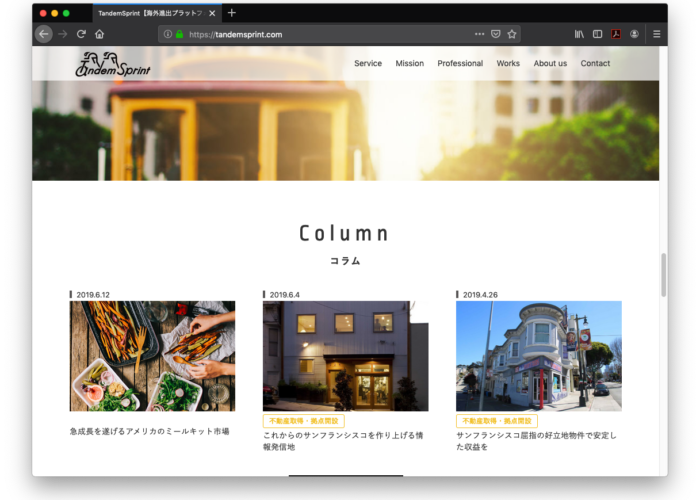700x500 pixels.
Task: Toggle the sidebar view icon
Action: 597,34
